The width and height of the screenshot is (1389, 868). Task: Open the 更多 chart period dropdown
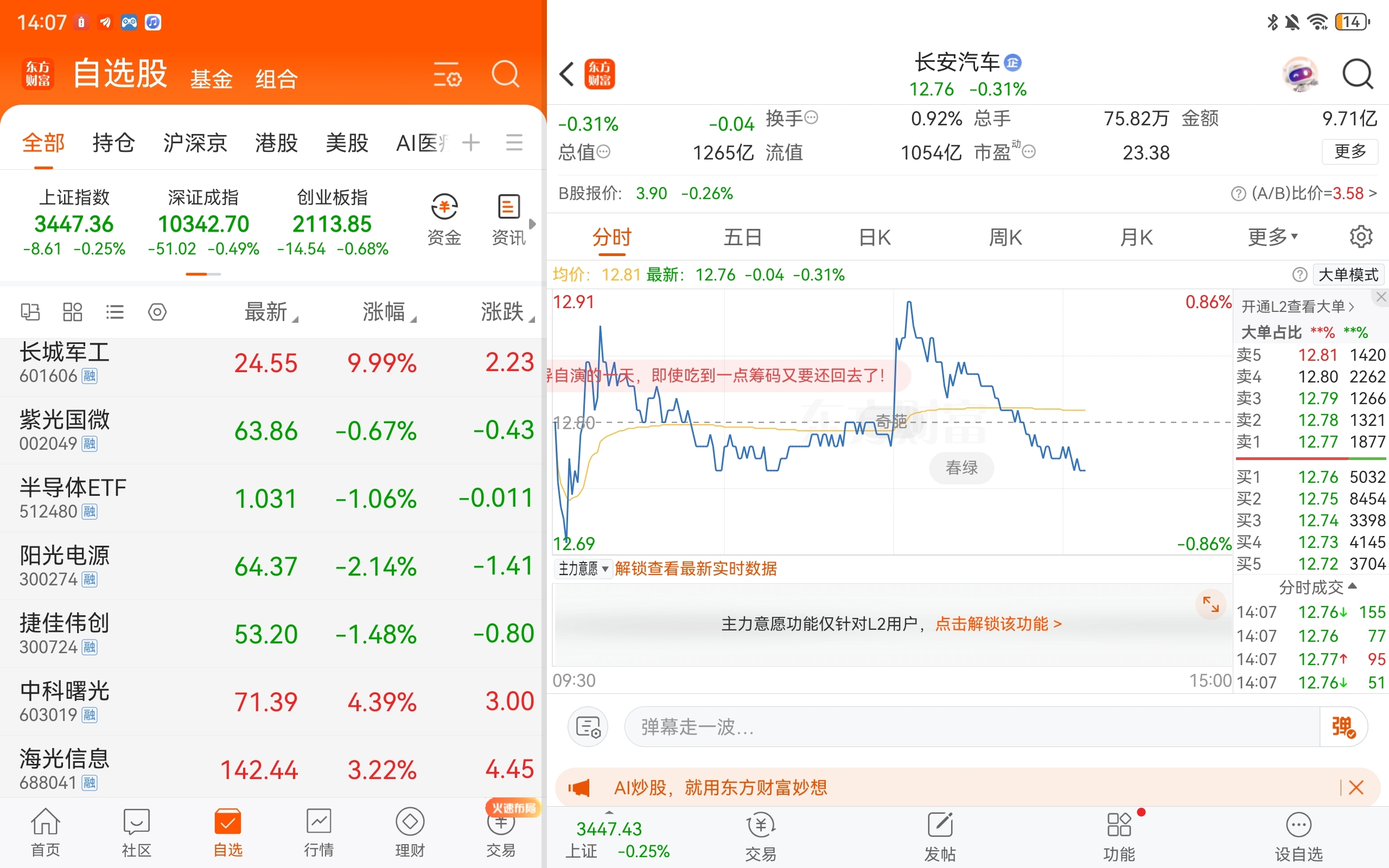[1272, 237]
